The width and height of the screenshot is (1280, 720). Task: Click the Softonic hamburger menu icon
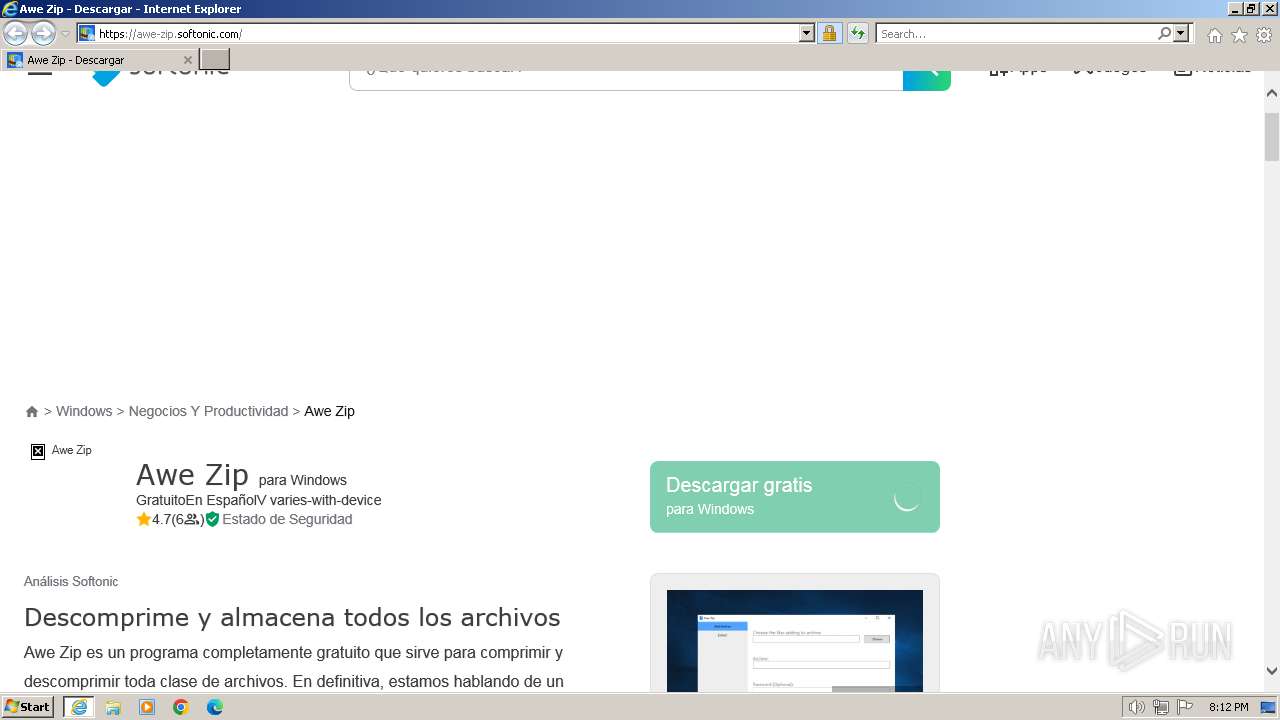click(x=40, y=72)
